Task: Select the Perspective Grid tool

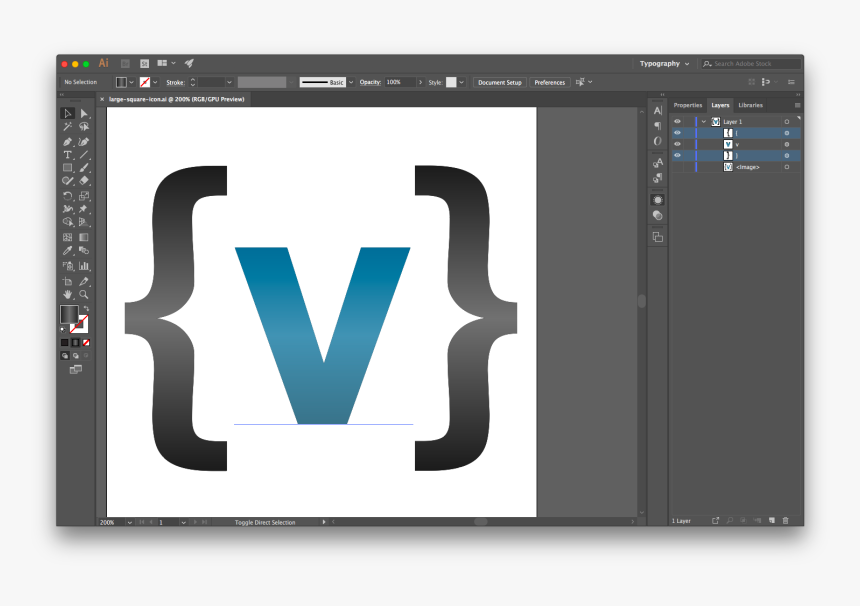Action: pyautogui.click(x=84, y=222)
